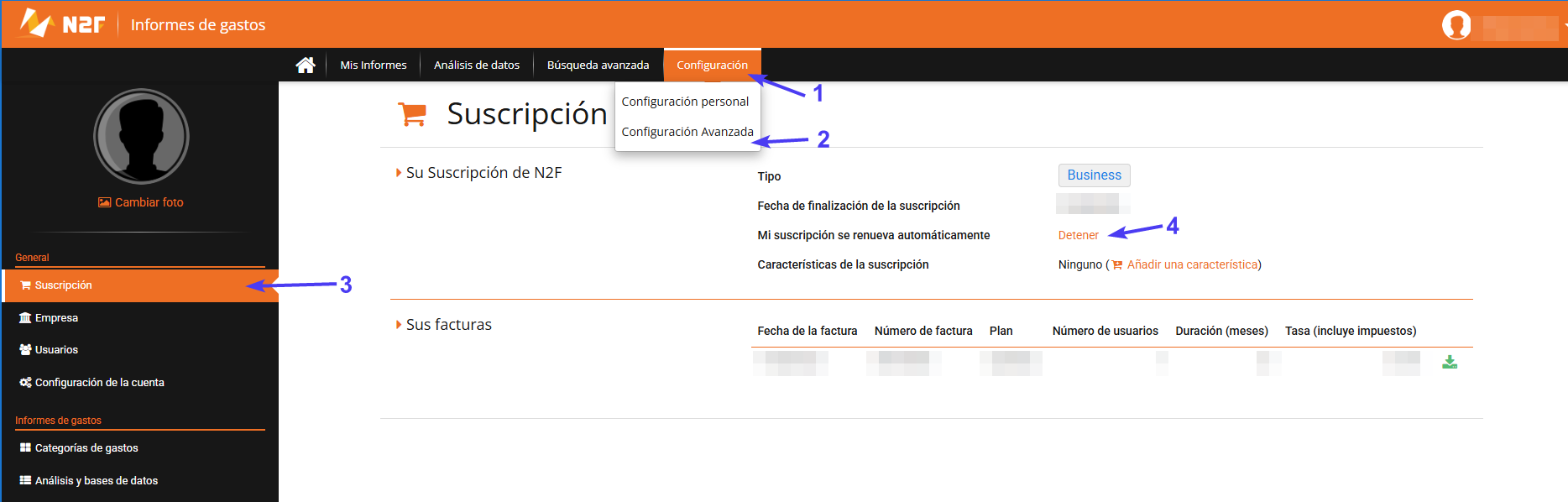Click cart icon beside Añadir una característica

(x=1117, y=265)
